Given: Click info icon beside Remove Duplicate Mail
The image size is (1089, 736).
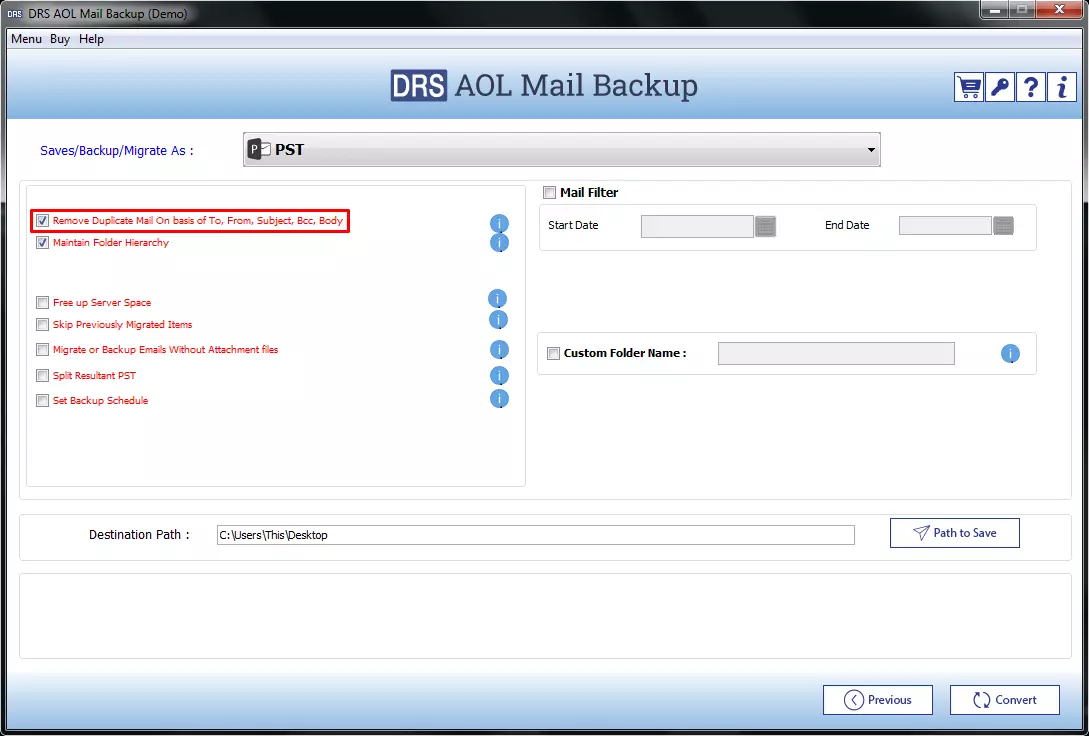Looking at the screenshot, I should point(499,224).
